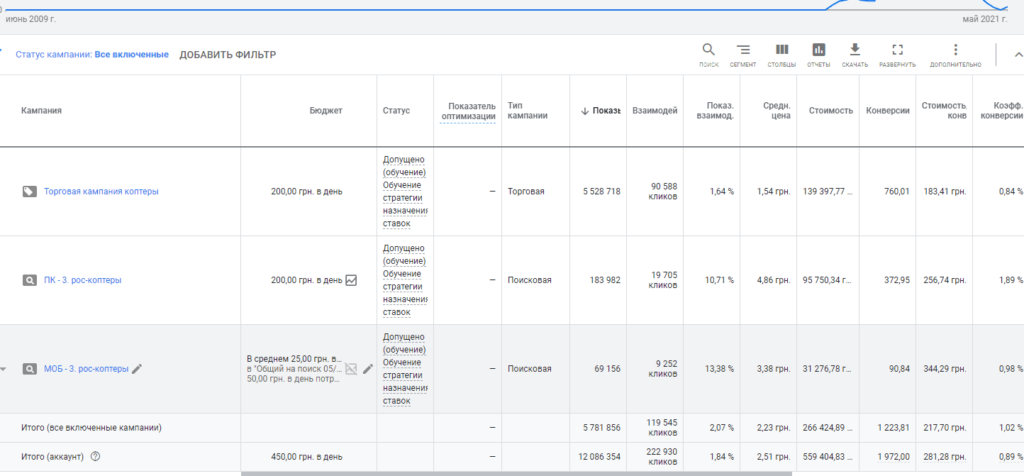
Task: Open the Торговая кампания коптеры campaign
Action: click(101, 191)
